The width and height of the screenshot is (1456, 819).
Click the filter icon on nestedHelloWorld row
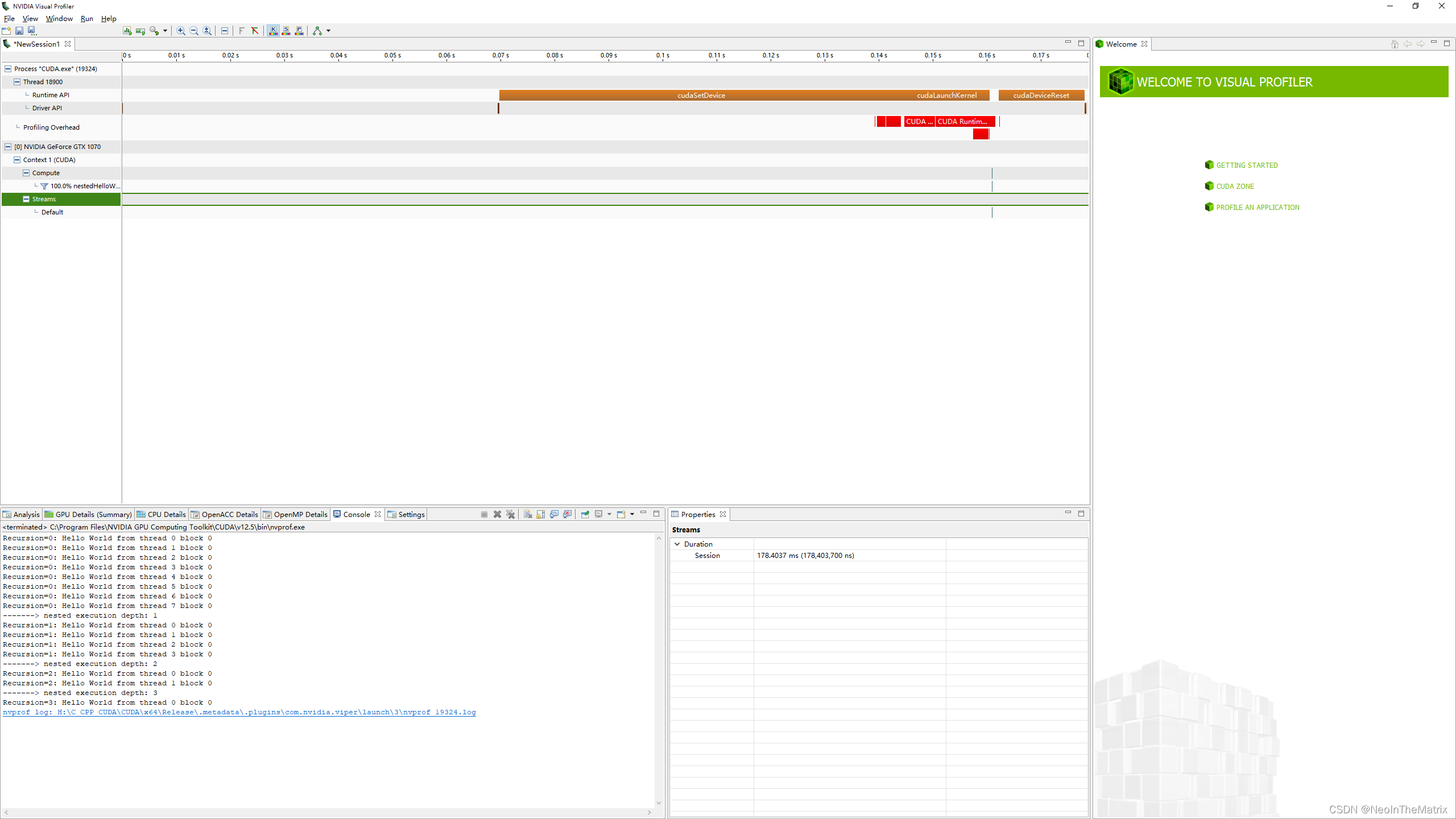tap(44, 186)
